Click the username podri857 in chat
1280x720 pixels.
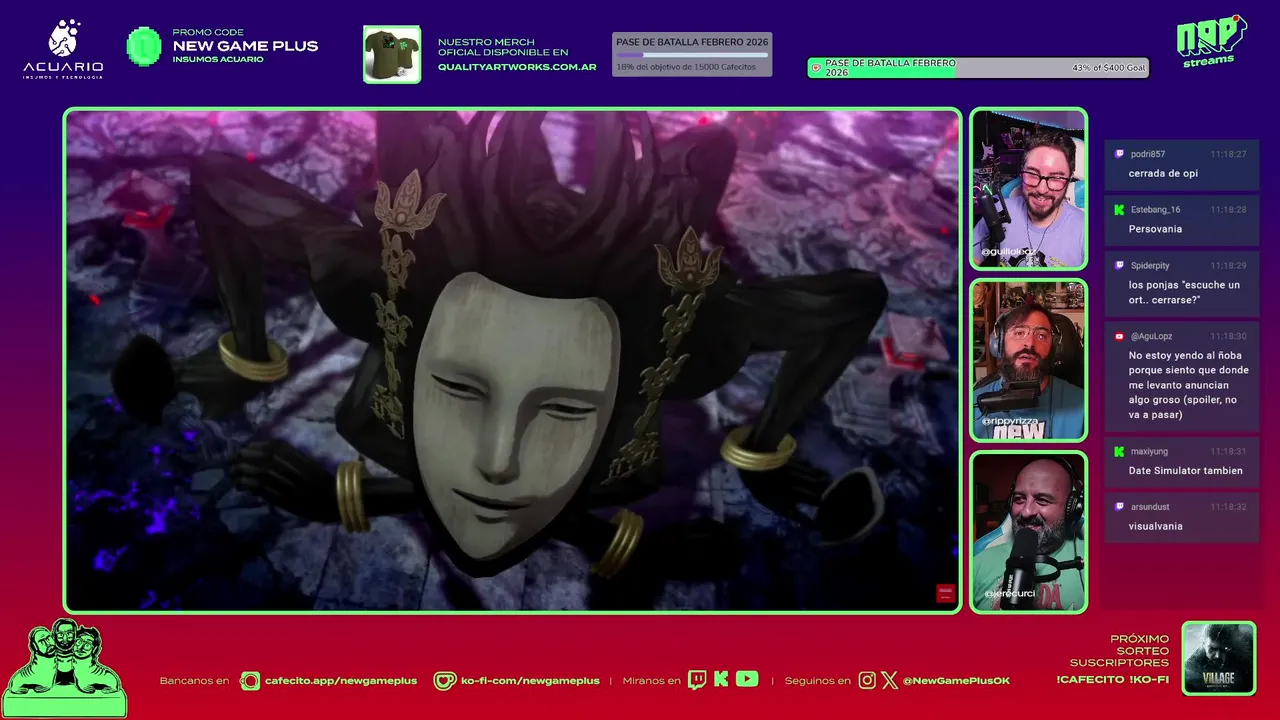(1148, 154)
